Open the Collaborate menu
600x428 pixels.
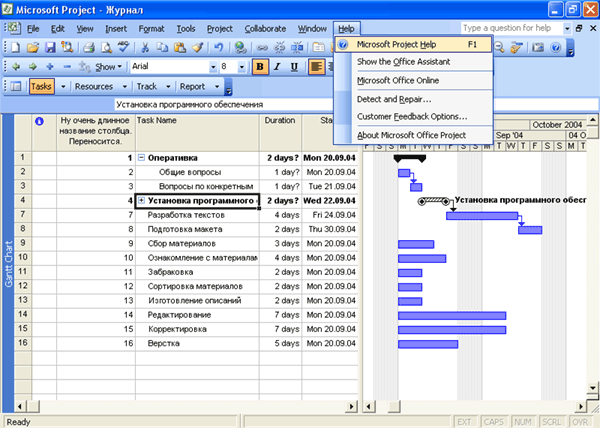(x=265, y=29)
